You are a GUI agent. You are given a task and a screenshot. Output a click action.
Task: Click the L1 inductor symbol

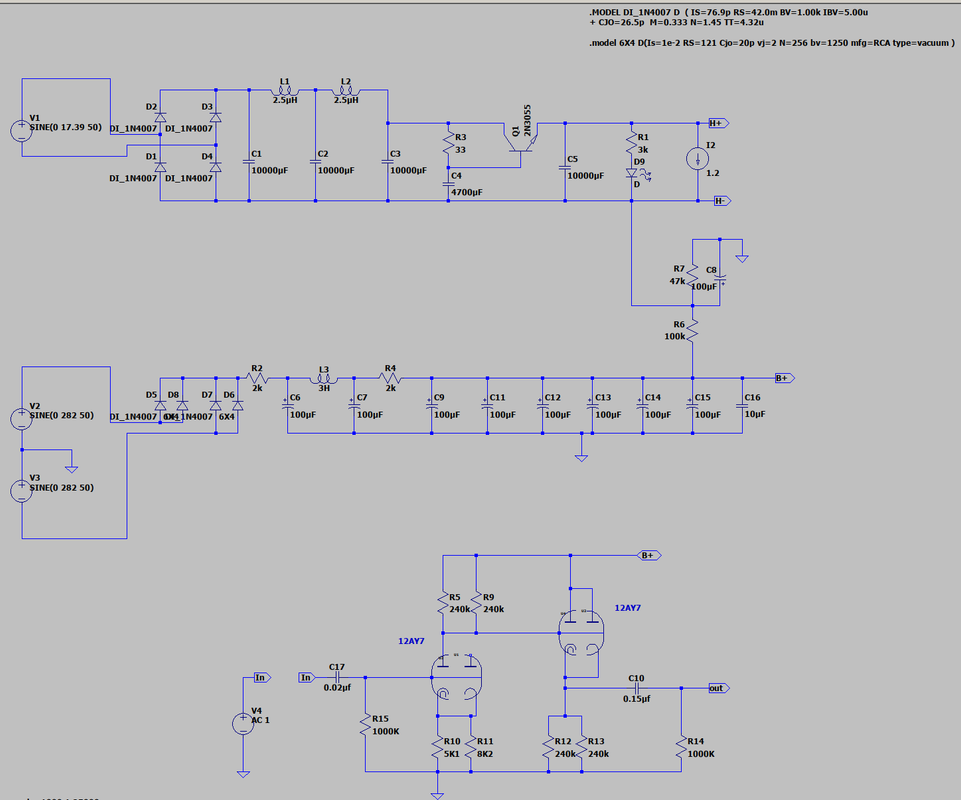click(284, 91)
